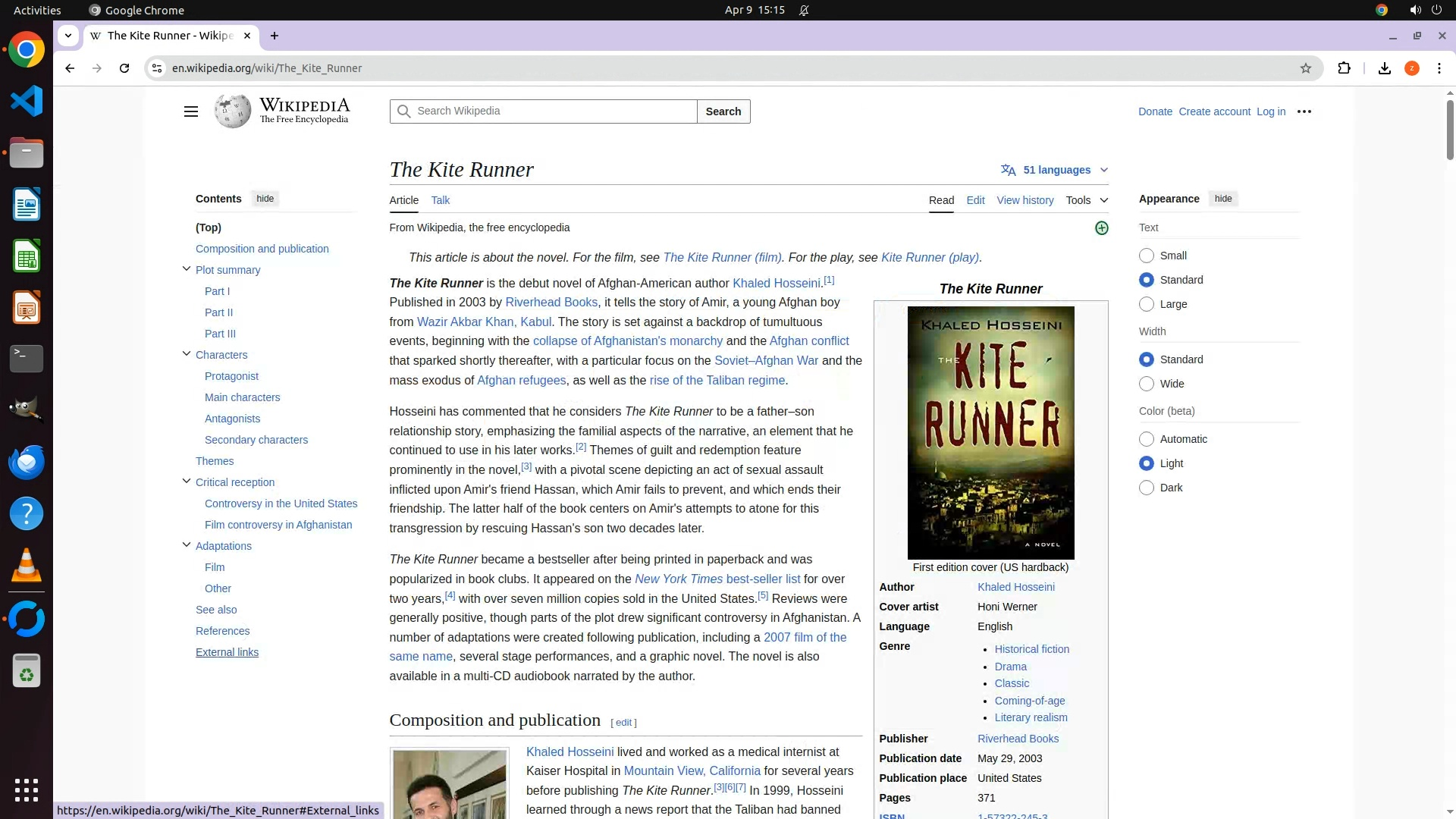1456x819 pixels.
Task: Select Small text size
Action: [x=1147, y=256]
